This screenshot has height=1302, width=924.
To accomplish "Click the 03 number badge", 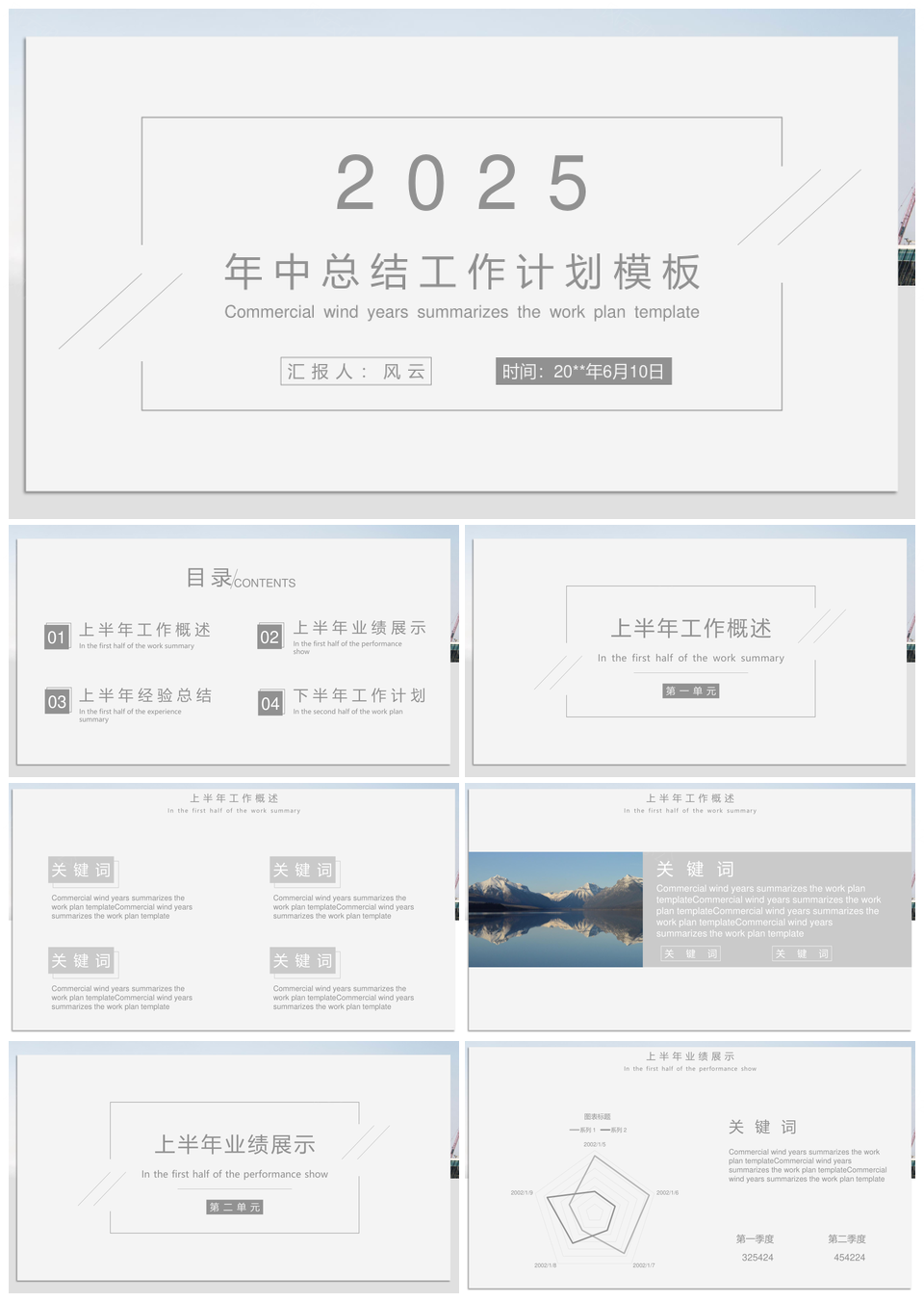I will click(x=57, y=702).
